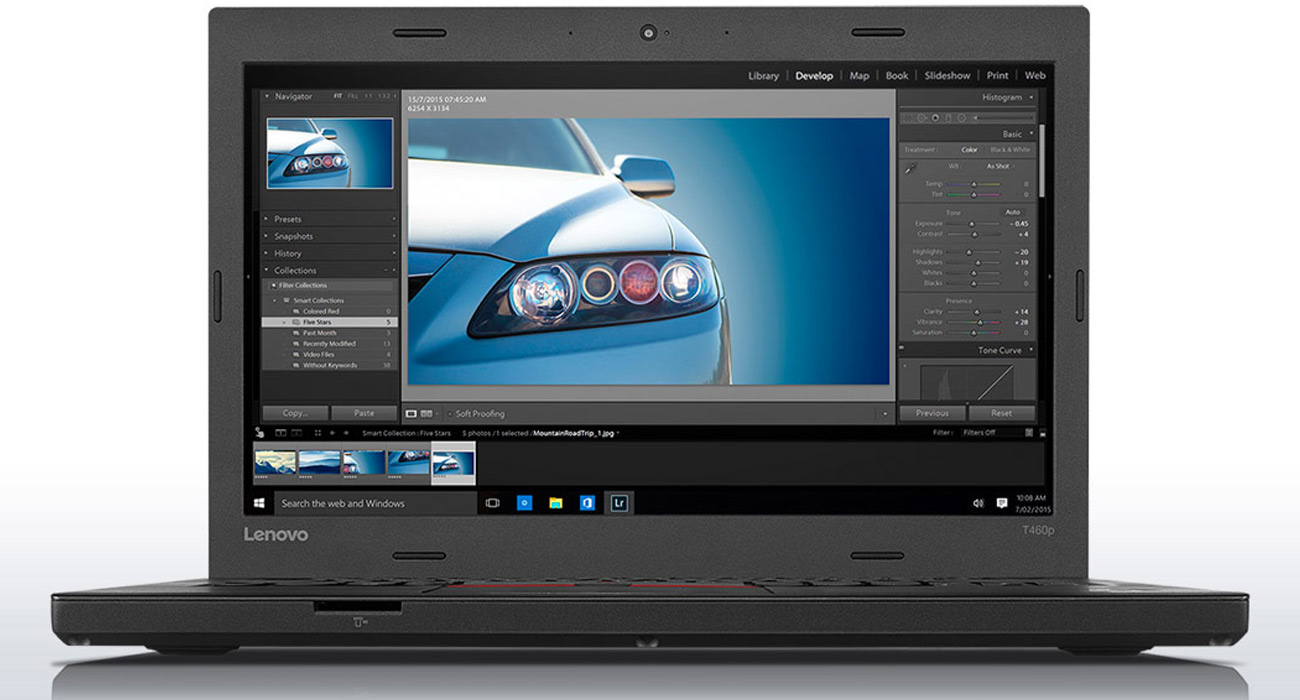Open the toolbar options dropdown arrow
The image size is (1300, 700).
tap(885, 414)
